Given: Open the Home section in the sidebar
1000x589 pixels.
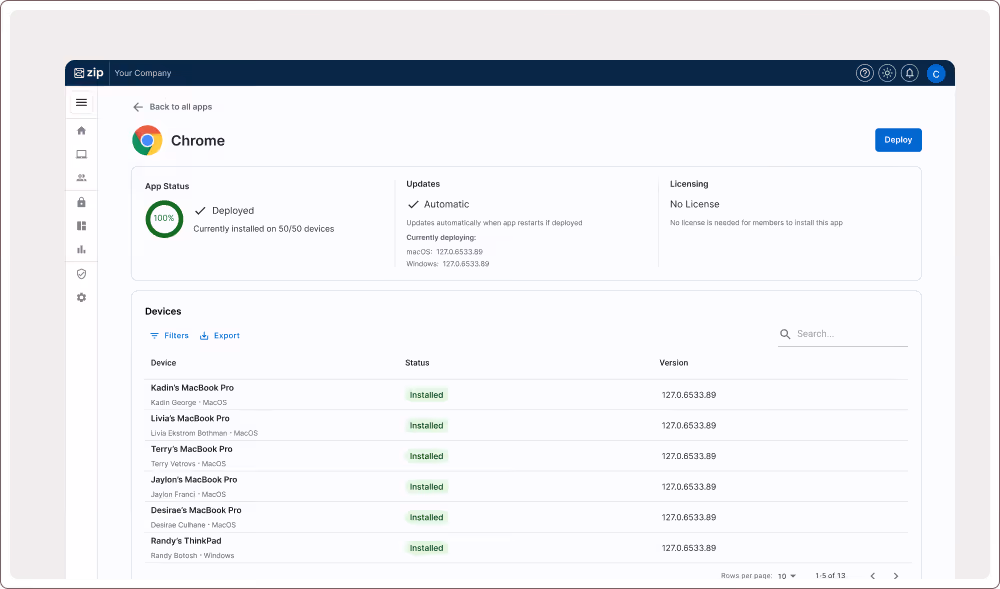Looking at the screenshot, I should point(81,130).
